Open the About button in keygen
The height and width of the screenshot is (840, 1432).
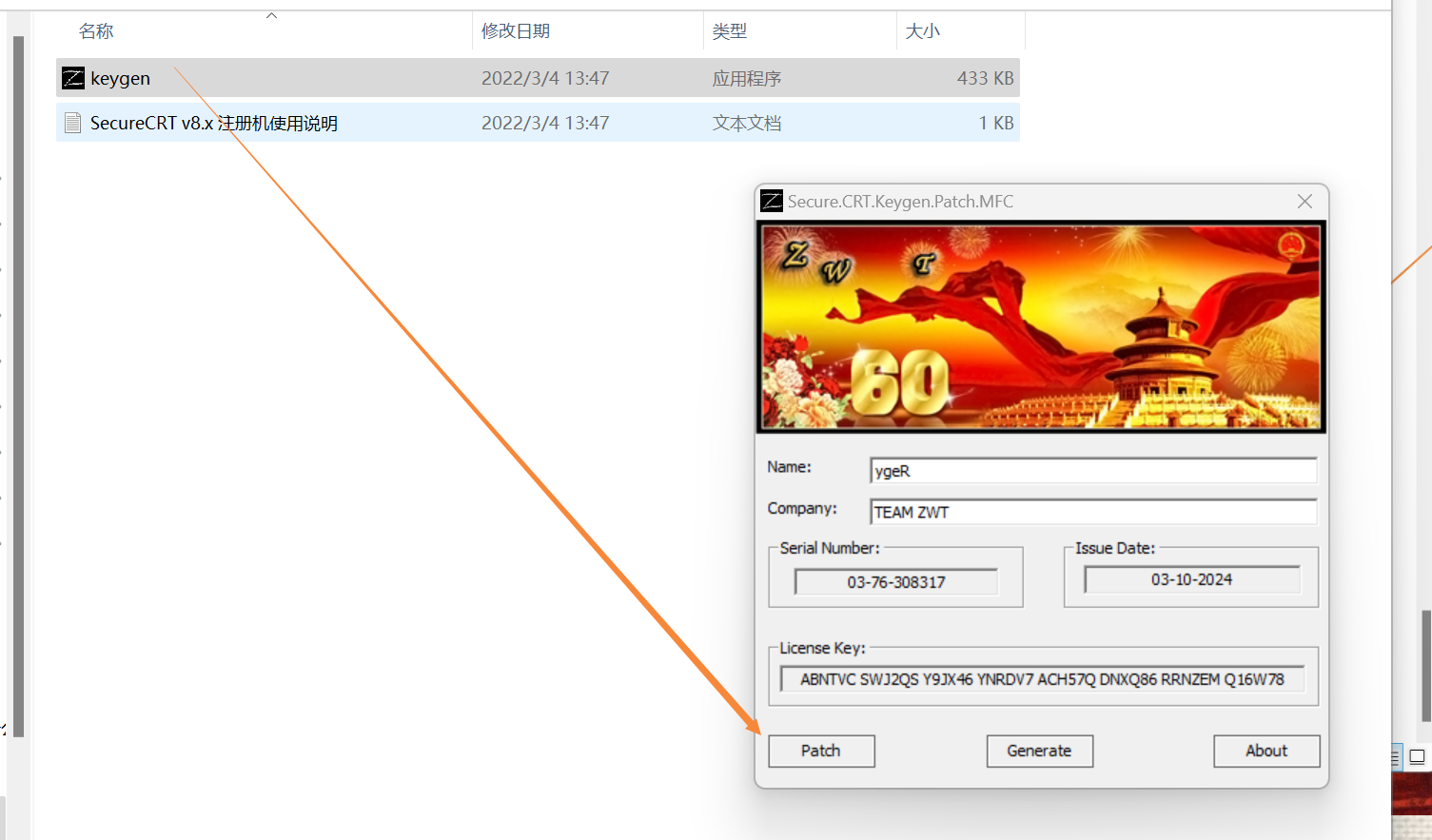pos(1266,751)
